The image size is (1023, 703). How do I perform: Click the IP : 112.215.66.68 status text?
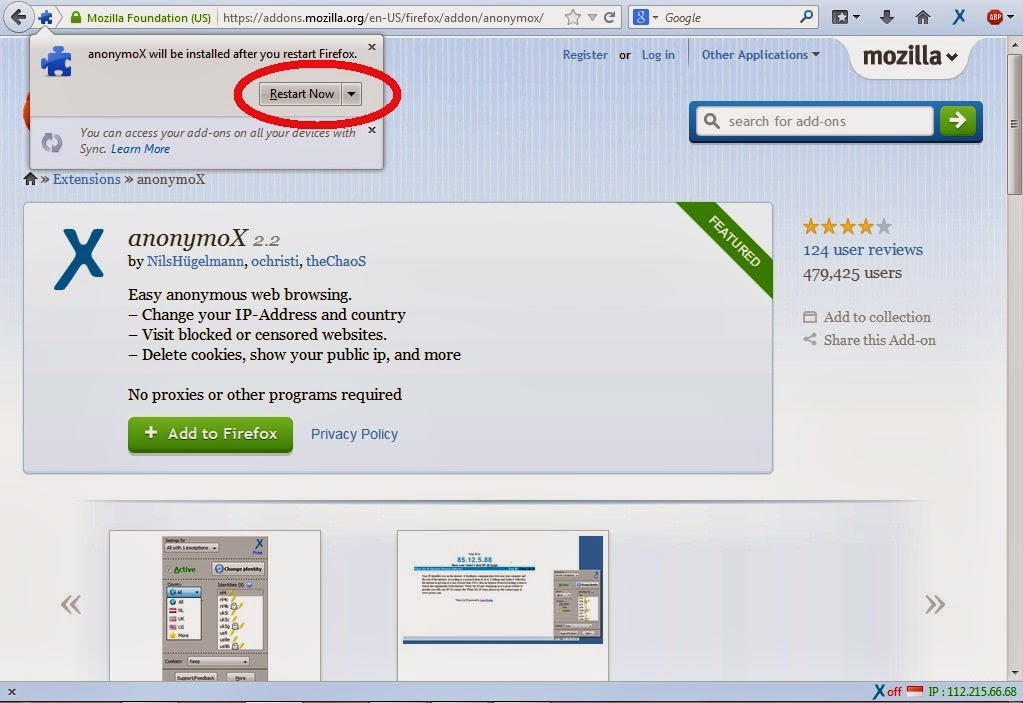pos(972,692)
